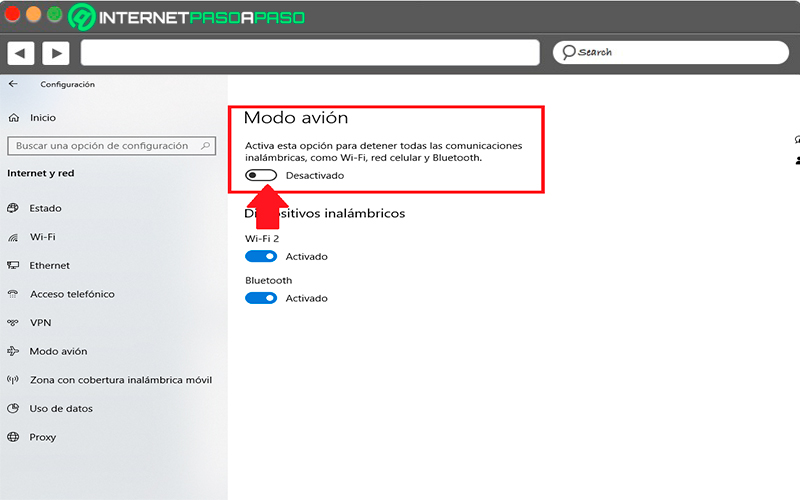Click Activado label beside Bluetooth toggle
This screenshot has width=800, height=500.
[x=306, y=298]
